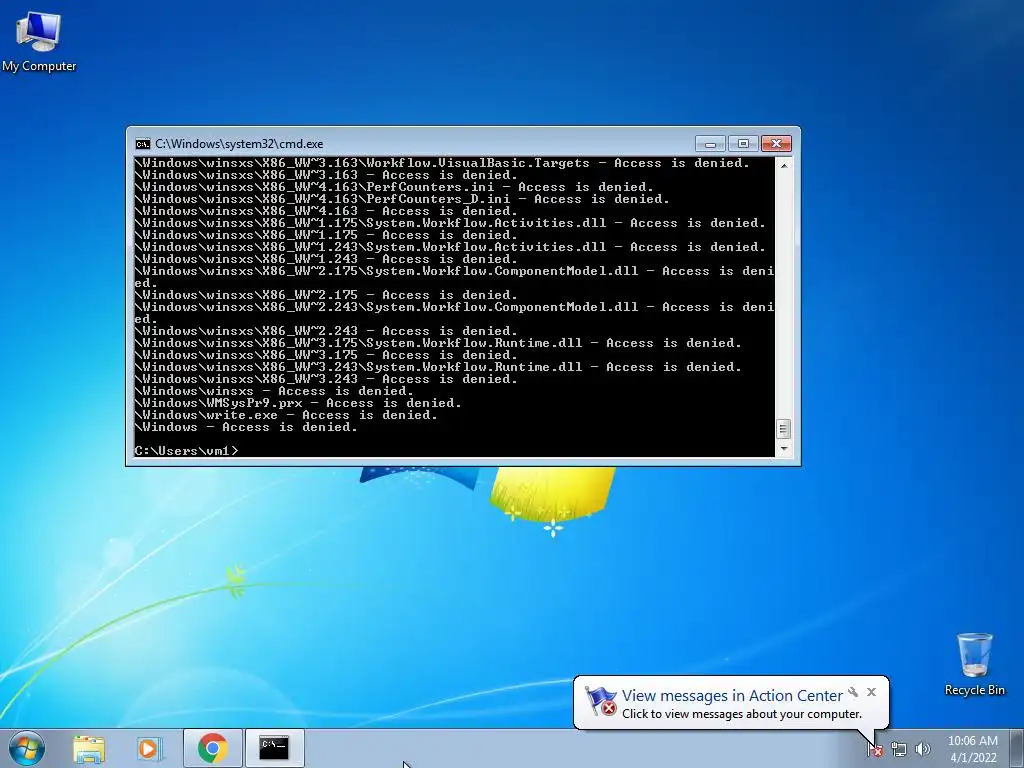Click the \Windows\winsxs - Access is denied line
This screenshot has width=1024, height=768.
tap(274, 391)
